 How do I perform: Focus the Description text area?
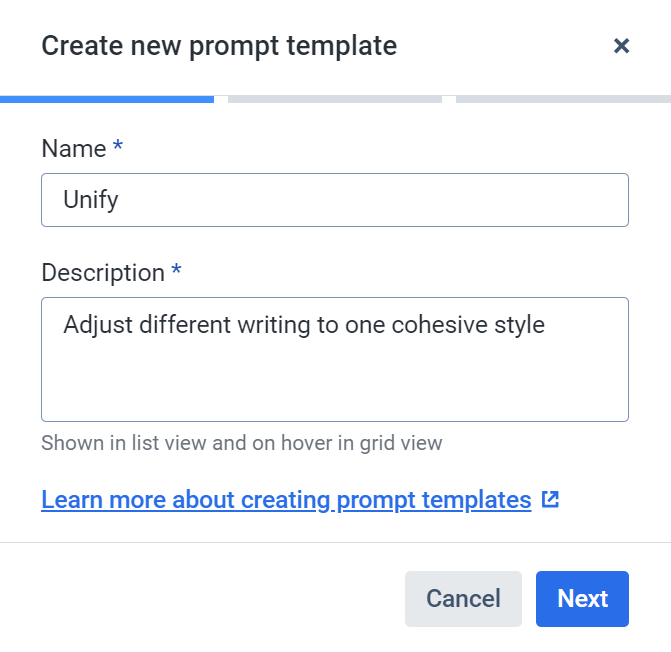(335, 359)
